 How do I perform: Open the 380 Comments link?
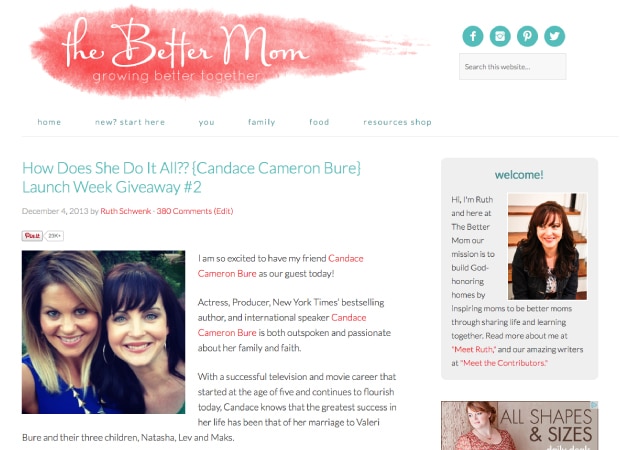point(184,211)
